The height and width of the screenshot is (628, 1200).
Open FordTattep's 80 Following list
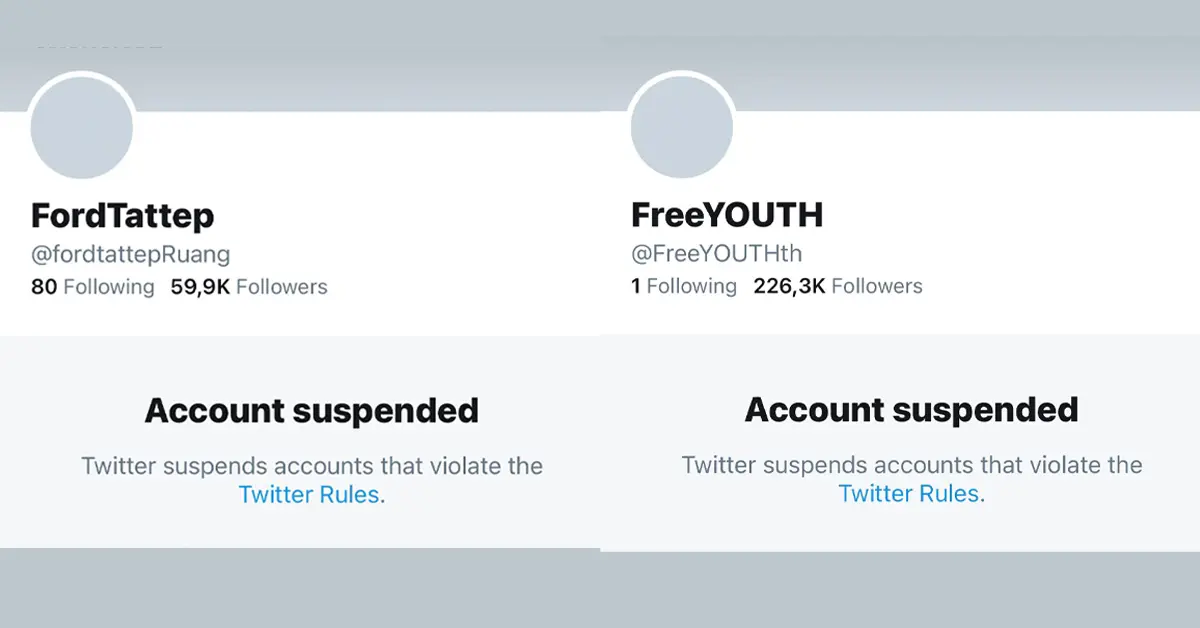[x=93, y=287]
